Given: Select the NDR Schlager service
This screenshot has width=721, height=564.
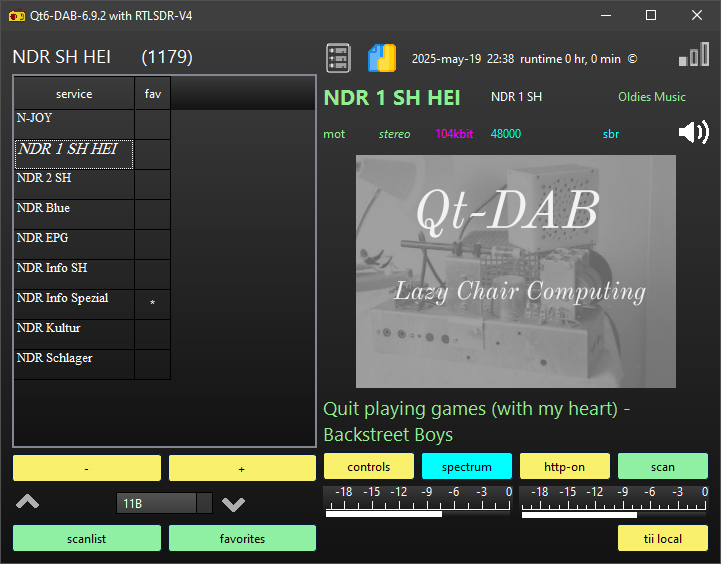Looking at the screenshot, I should point(74,364).
